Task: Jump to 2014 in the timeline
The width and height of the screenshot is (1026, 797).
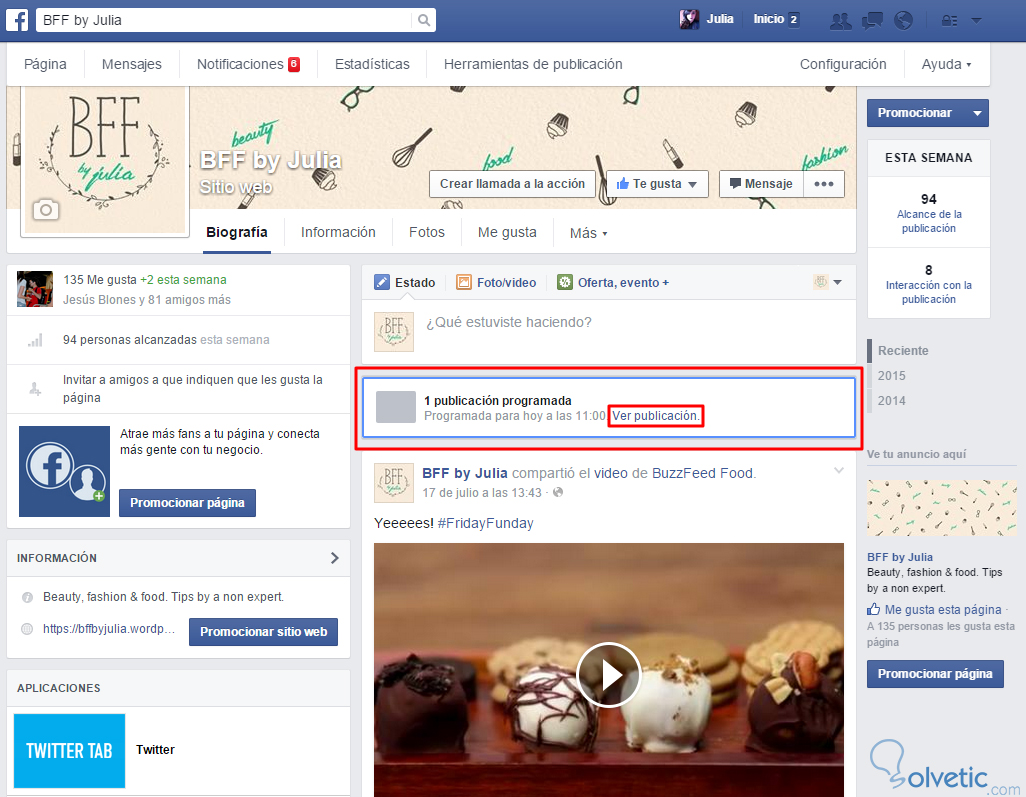Action: (x=891, y=400)
